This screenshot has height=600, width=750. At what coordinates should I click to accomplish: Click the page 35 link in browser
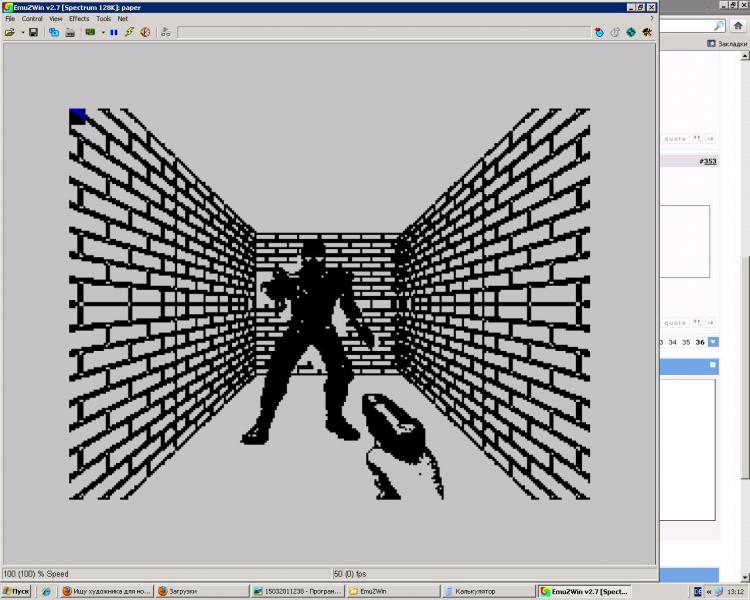pyautogui.click(x=686, y=342)
